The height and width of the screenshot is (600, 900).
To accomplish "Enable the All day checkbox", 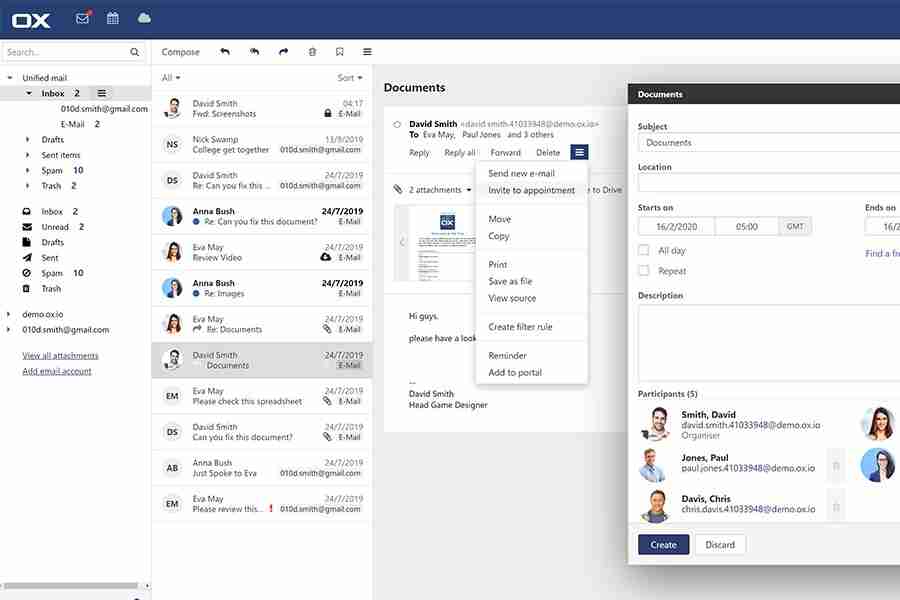I will point(644,251).
